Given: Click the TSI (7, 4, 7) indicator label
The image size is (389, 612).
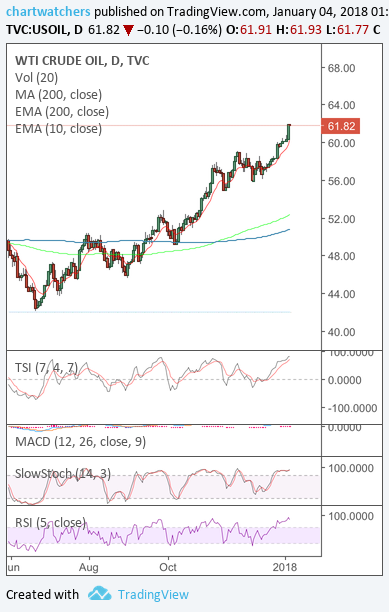Looking at the screenshot, I should click(x=46, y=367).
